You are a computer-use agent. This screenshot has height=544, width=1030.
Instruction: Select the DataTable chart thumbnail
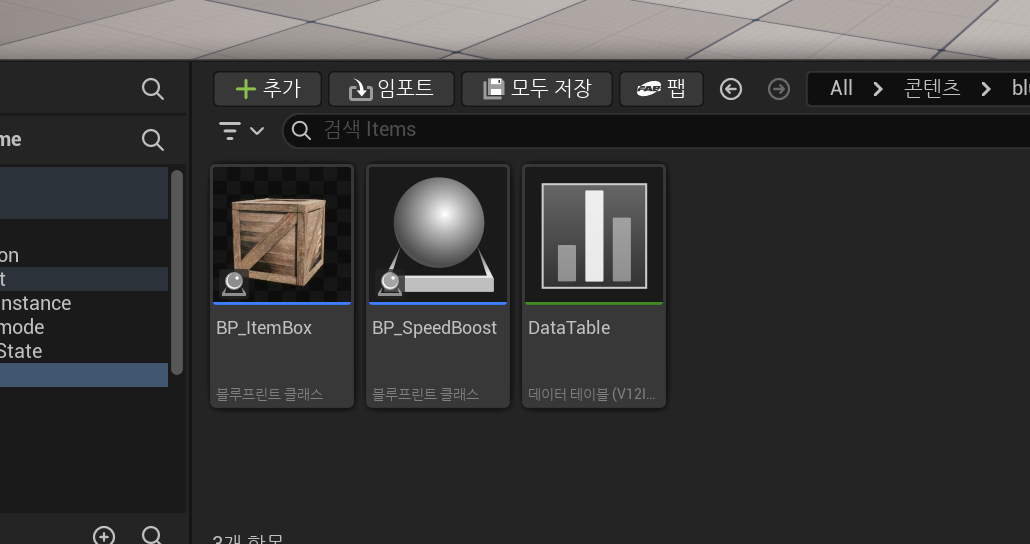pyautogui.click(x=594, y=235)
